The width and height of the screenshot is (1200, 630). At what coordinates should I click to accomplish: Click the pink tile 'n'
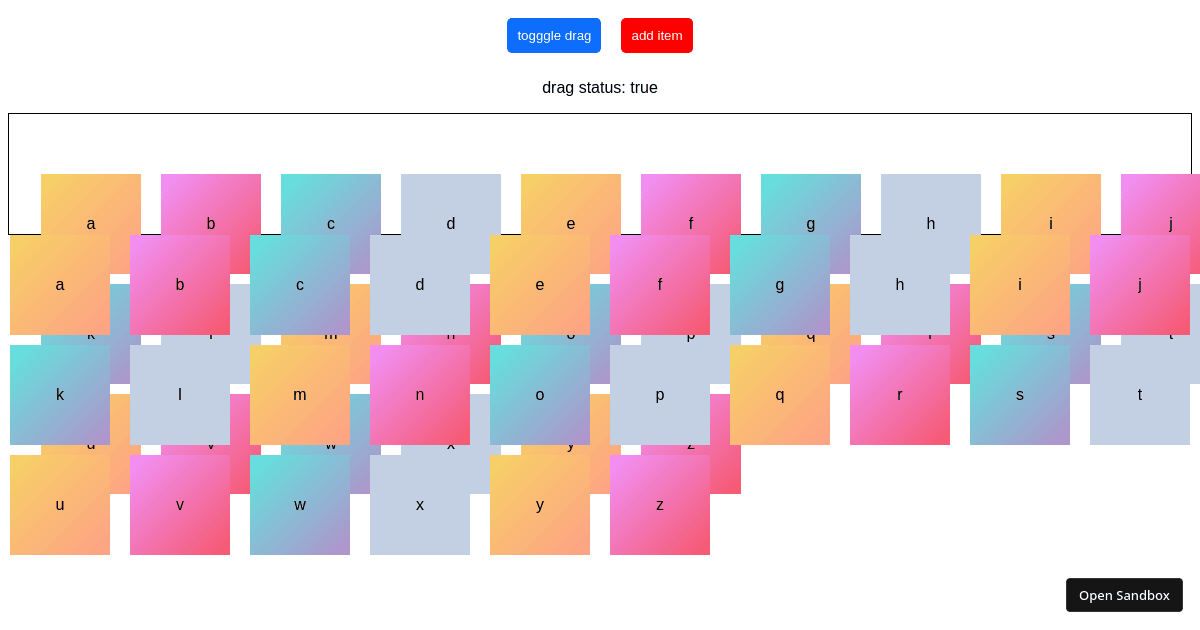(x=420, y=395)
